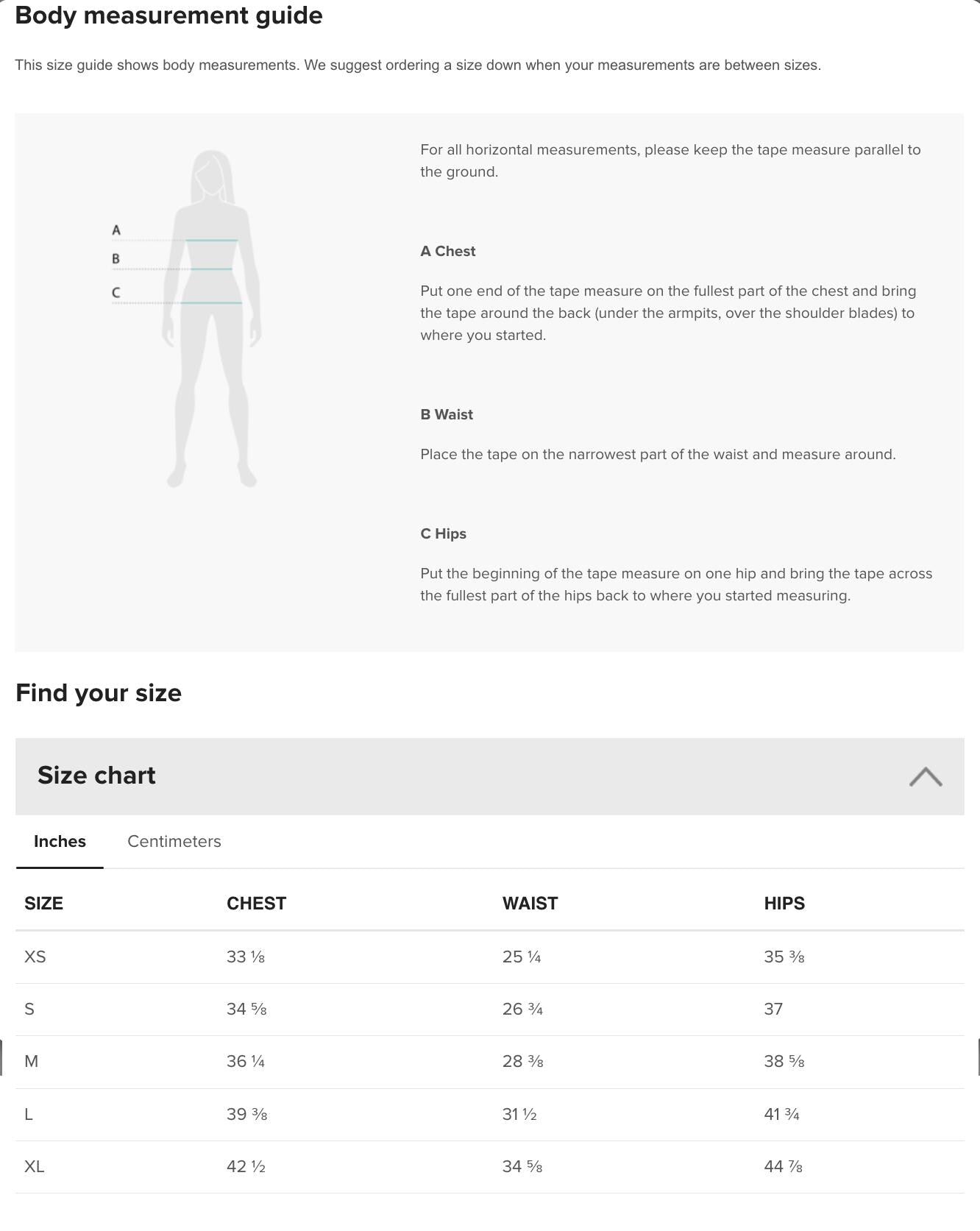Click the Size chart header title
Image resolution: width=980 pixels, height=1231 pixels.
click(96, 776)
